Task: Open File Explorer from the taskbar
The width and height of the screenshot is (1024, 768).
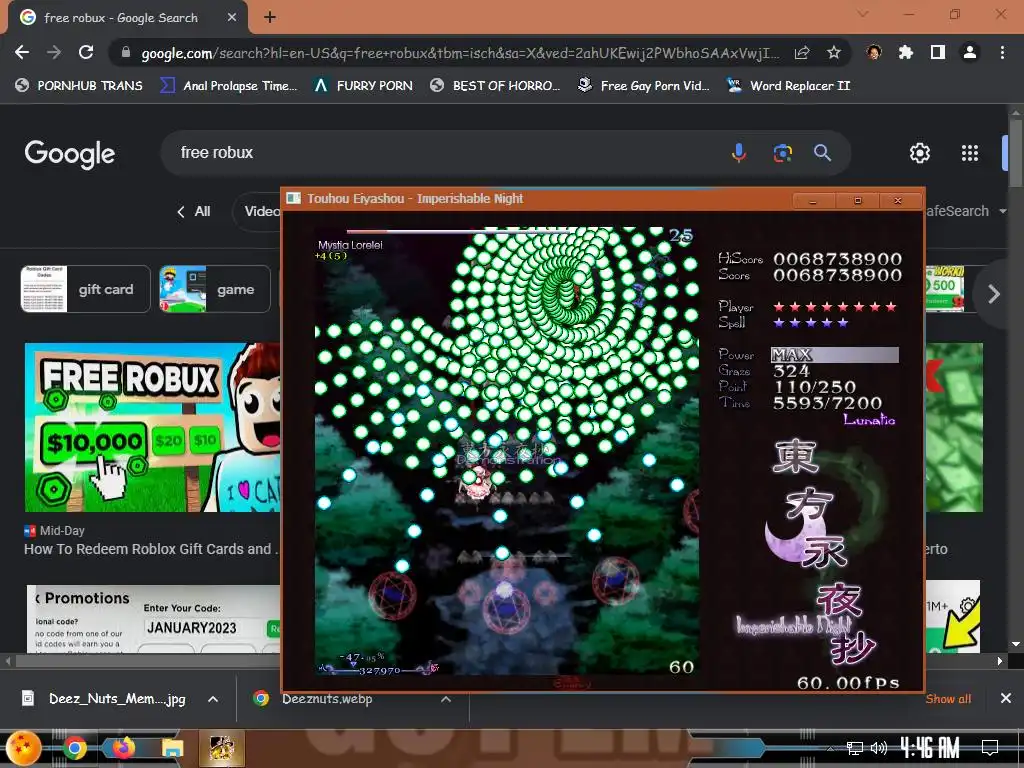Action: coord(172,748)
